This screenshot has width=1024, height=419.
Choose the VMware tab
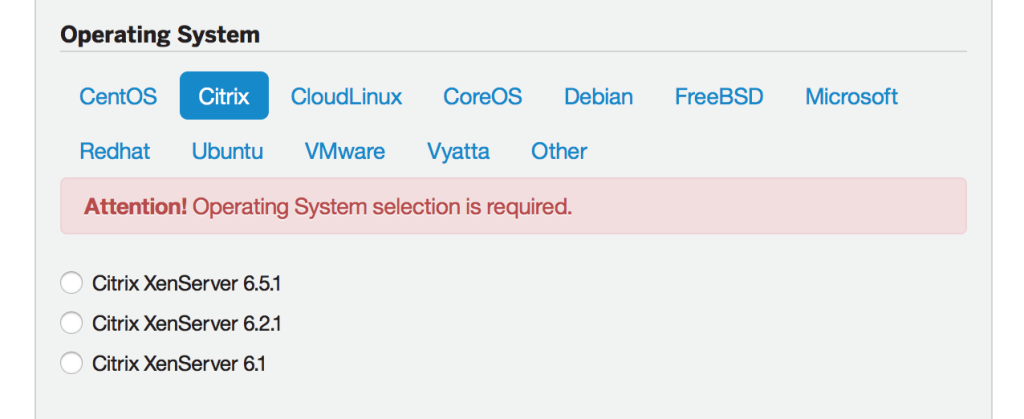(345, 151)
